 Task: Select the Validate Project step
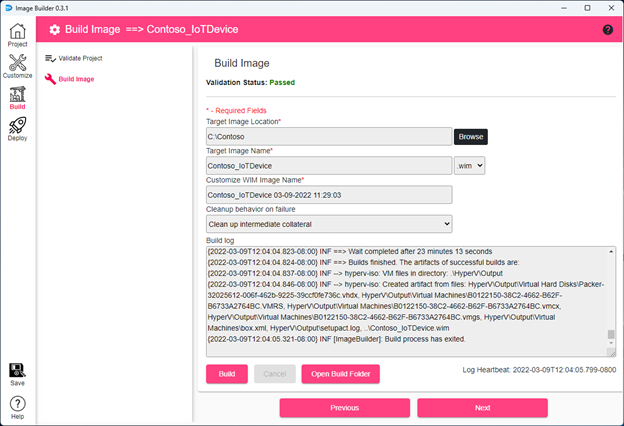pos(74,59)
